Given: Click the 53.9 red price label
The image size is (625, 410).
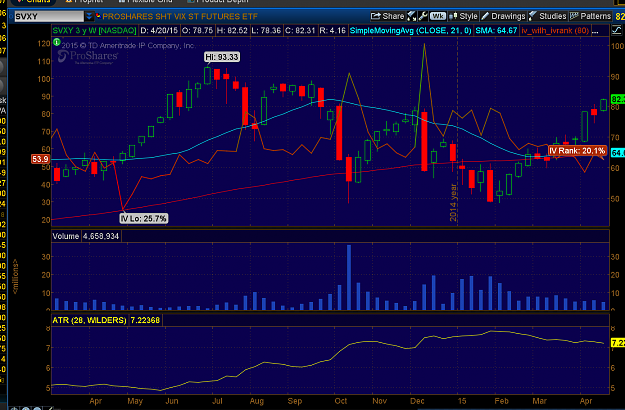Looking at the screenshot, I should 40,159.
